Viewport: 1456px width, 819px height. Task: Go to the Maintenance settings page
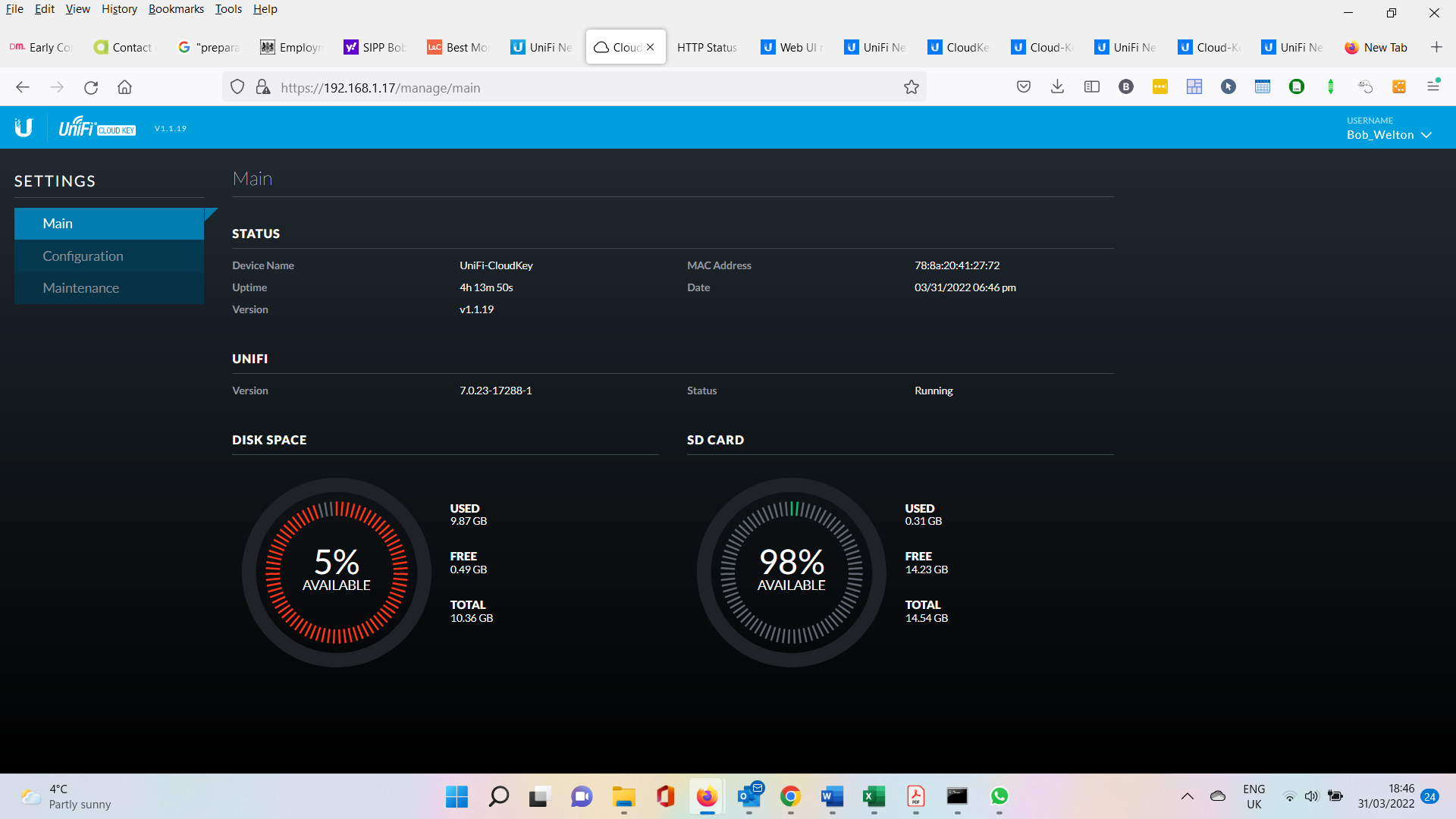point(80,287)
